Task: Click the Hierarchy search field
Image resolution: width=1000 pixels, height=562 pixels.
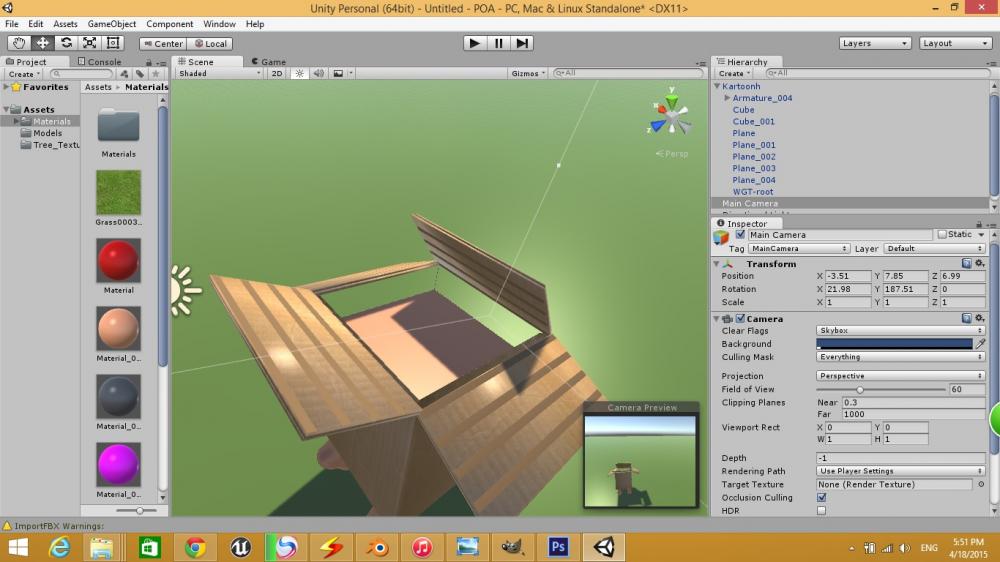Action: click(x=878, y=73)
